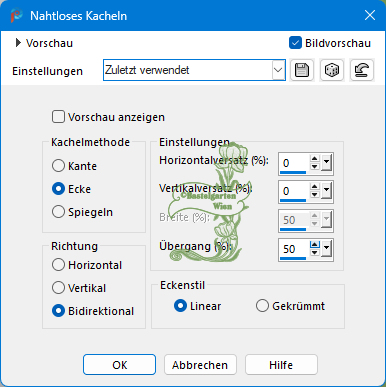Select the Spiegeln radio button

[58, 212]
